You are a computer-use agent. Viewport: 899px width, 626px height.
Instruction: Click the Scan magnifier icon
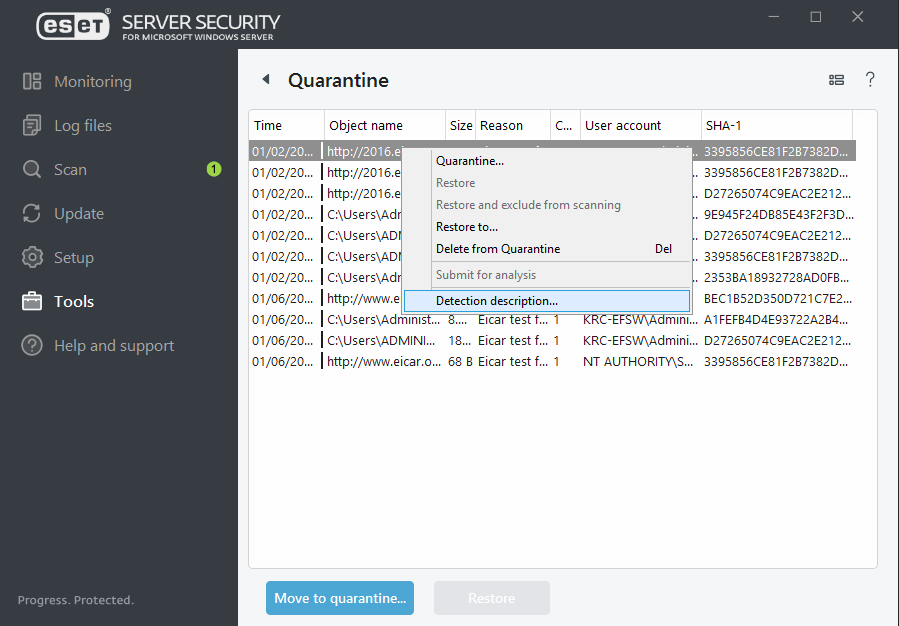[32, 170]
